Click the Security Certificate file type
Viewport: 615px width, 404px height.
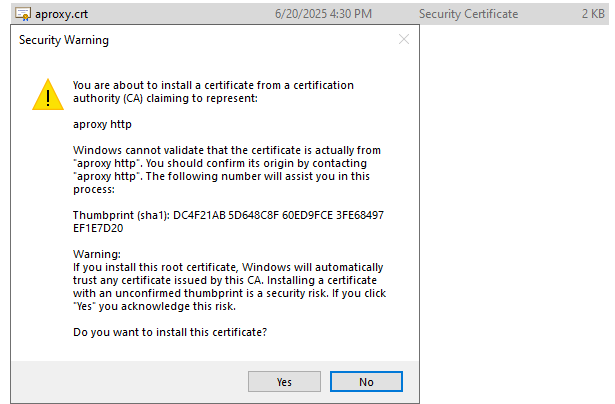tap(468, 14)
